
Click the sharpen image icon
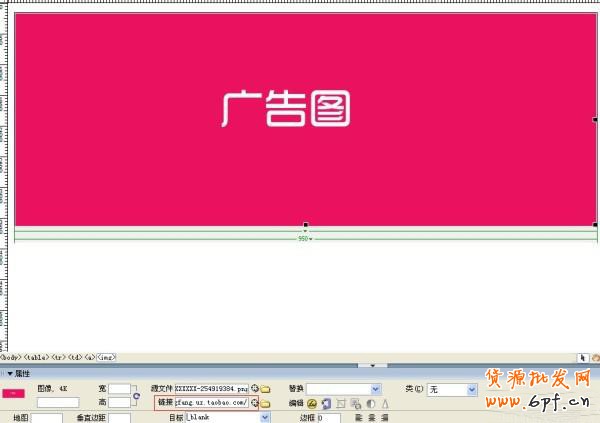[383, 403]
